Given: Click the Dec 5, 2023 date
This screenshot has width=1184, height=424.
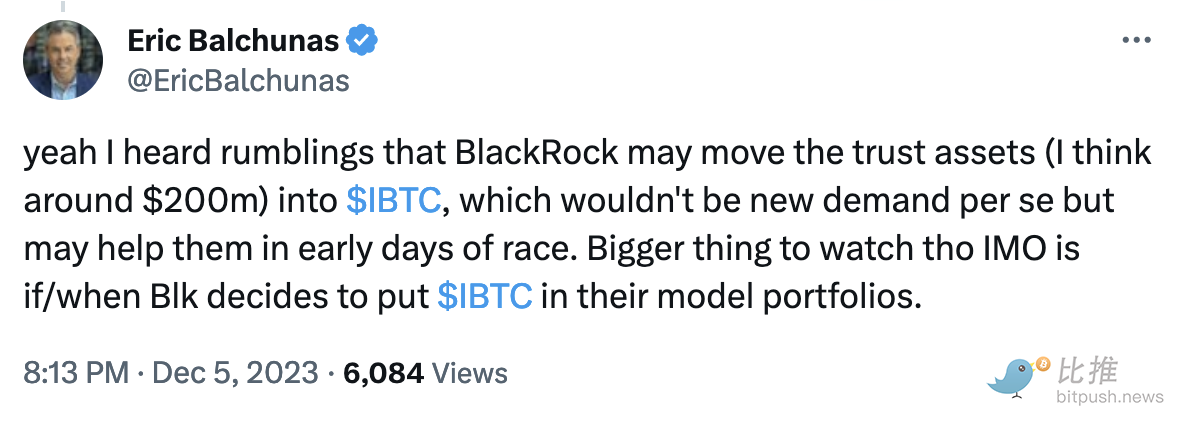Looking at the screenshot, I should (235, 373).
